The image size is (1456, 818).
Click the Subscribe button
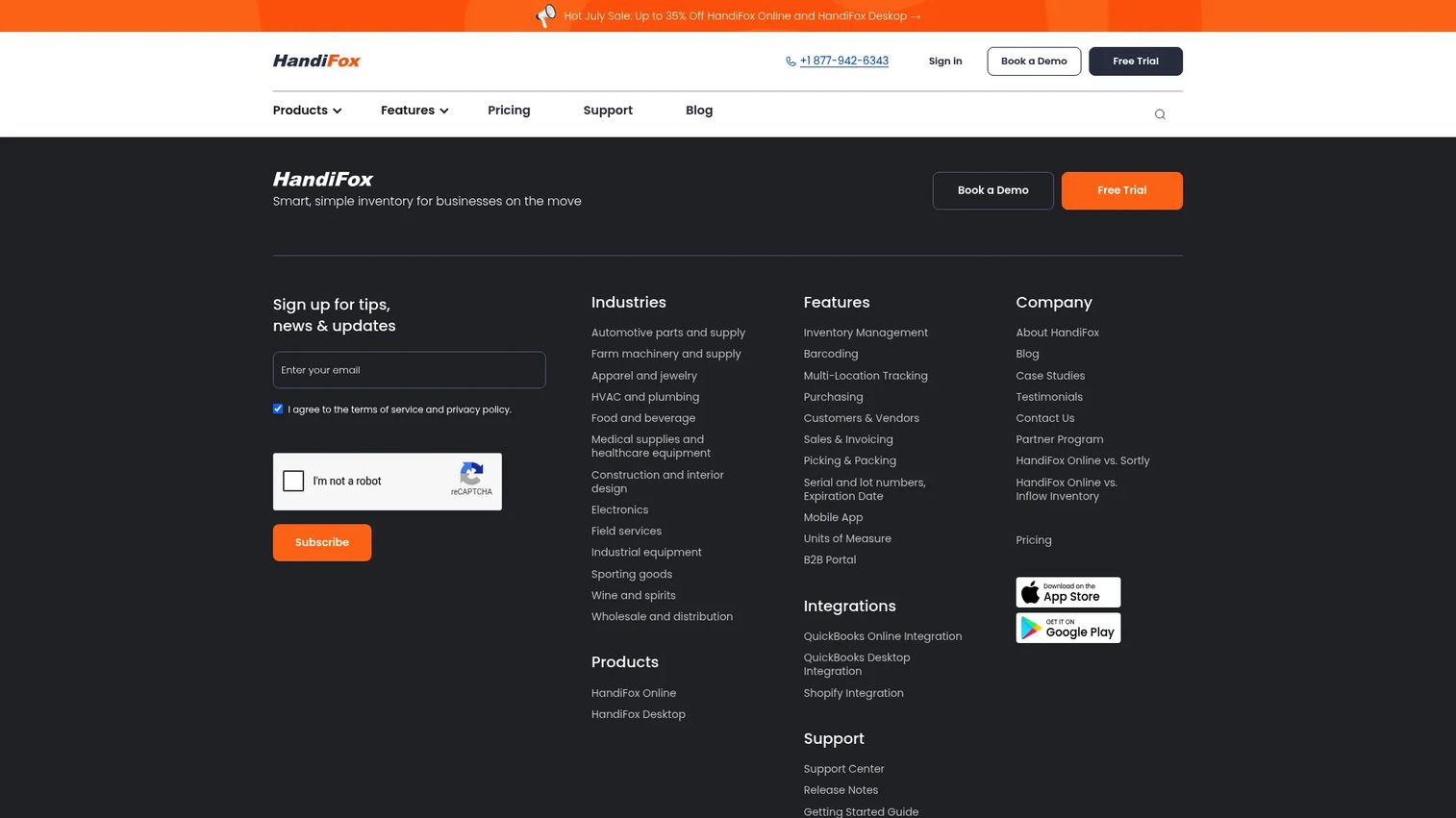click(x=322, y=542)
